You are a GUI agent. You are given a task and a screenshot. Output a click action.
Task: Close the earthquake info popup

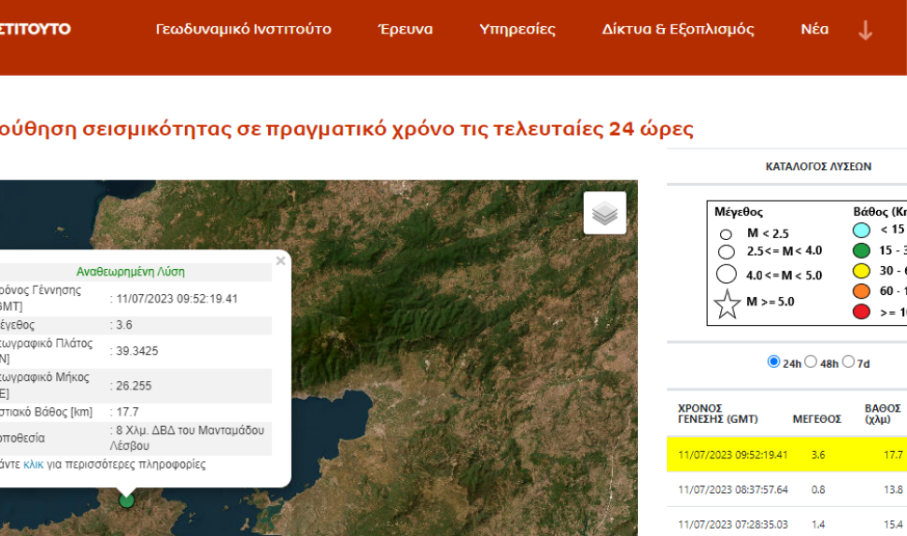280,262
